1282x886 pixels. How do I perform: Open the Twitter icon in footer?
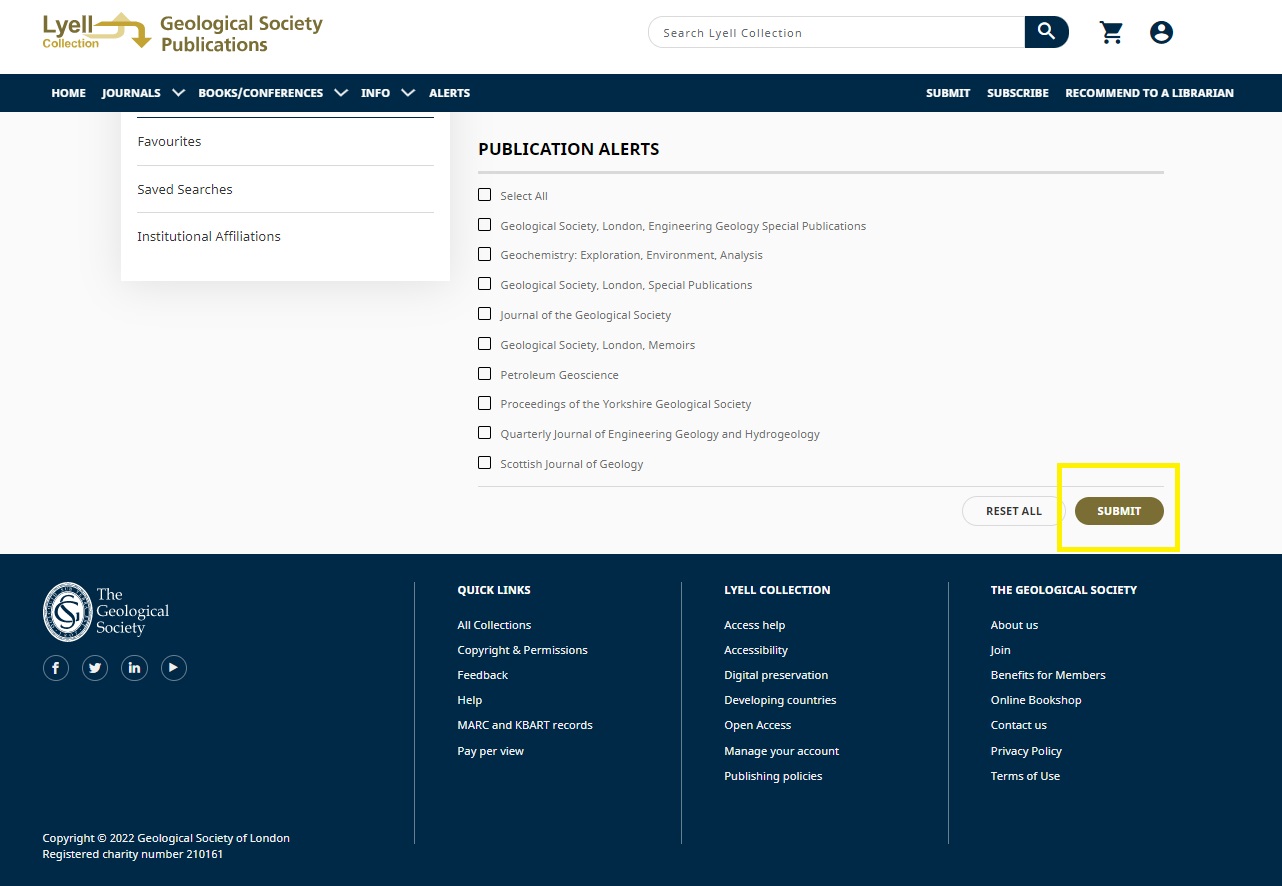[x=95, y=668]
